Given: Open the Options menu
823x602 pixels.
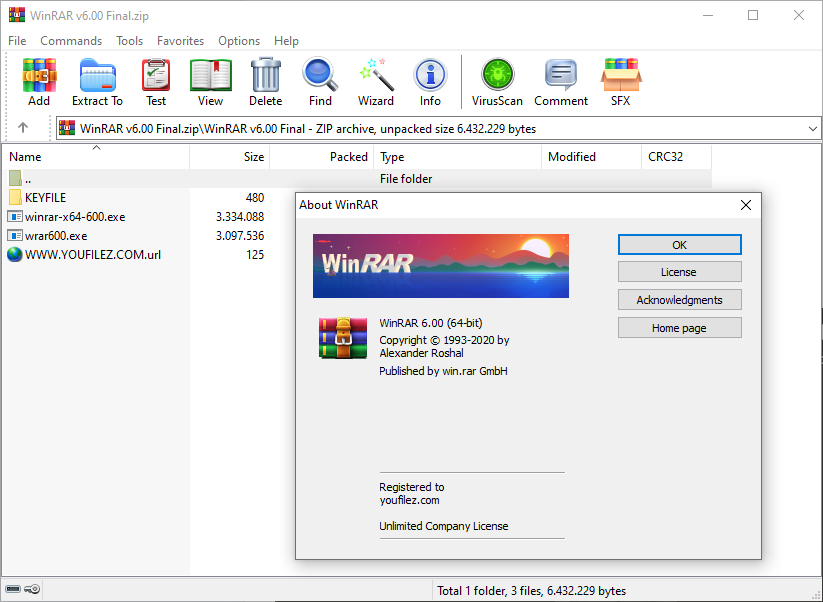Looking at the screenshot, I should 239,40.
